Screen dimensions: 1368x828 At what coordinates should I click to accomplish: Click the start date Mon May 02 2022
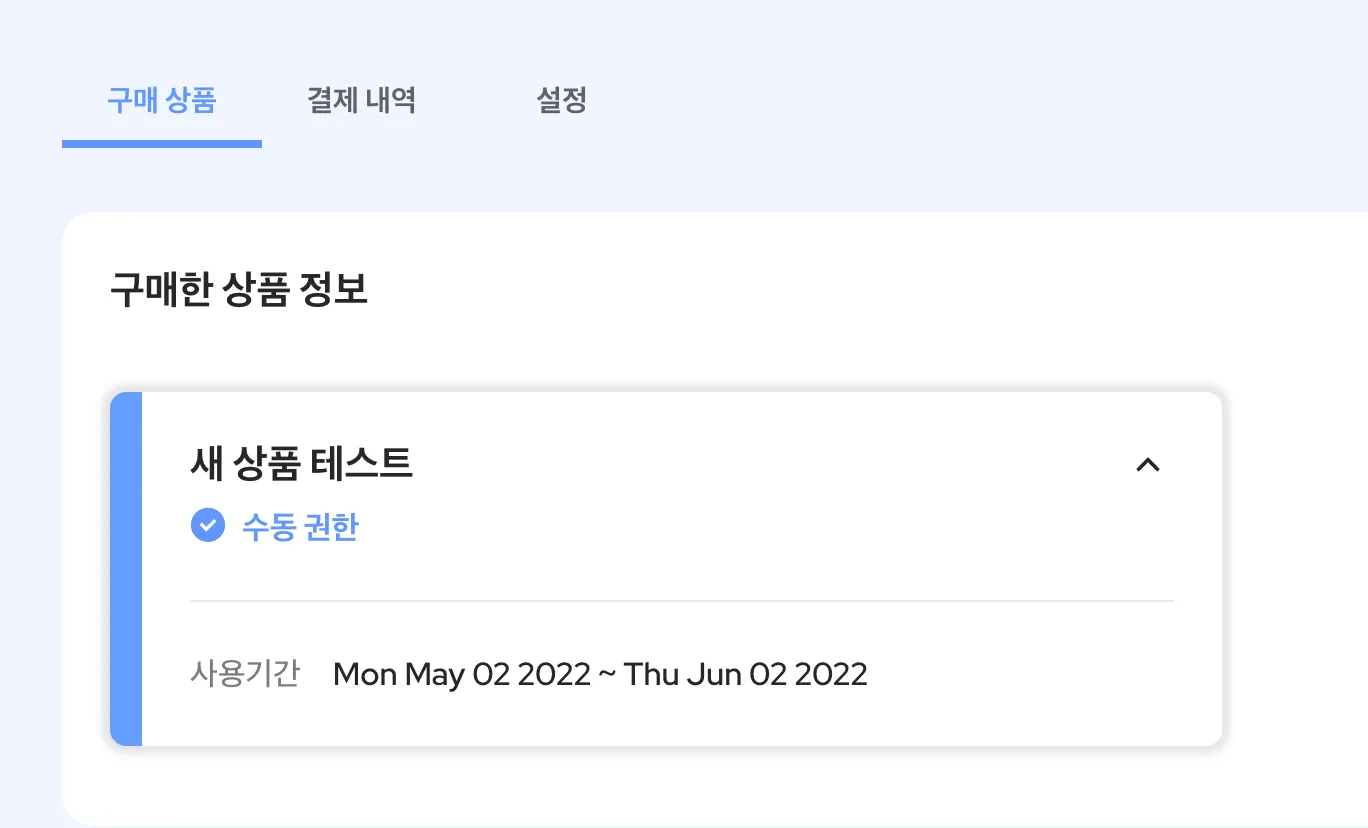pos(462,674)
